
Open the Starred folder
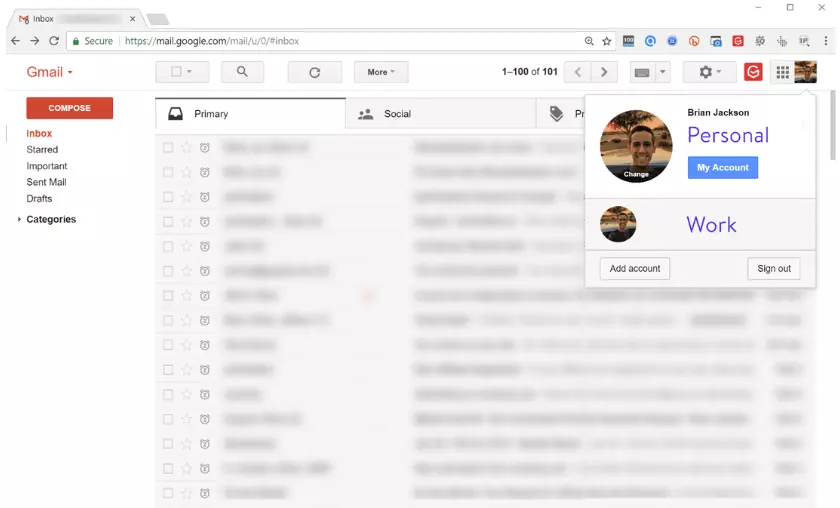click(42, 150)
